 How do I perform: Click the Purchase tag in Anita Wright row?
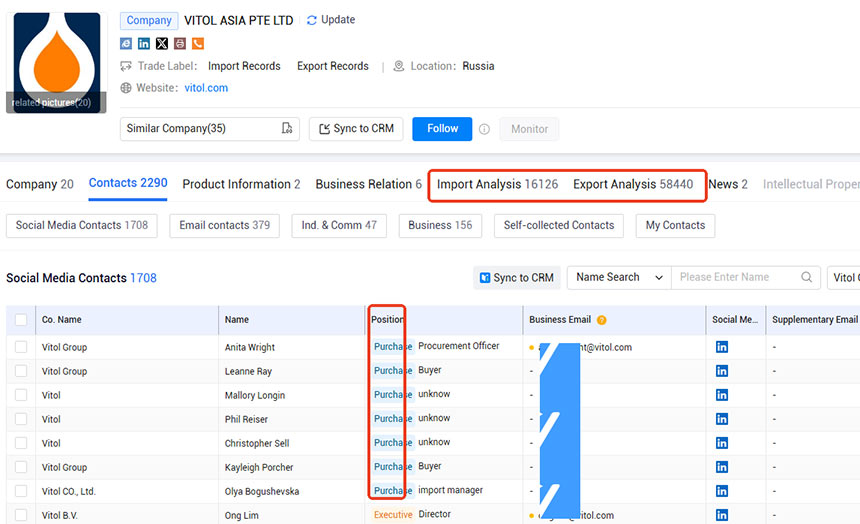[393, 346]
